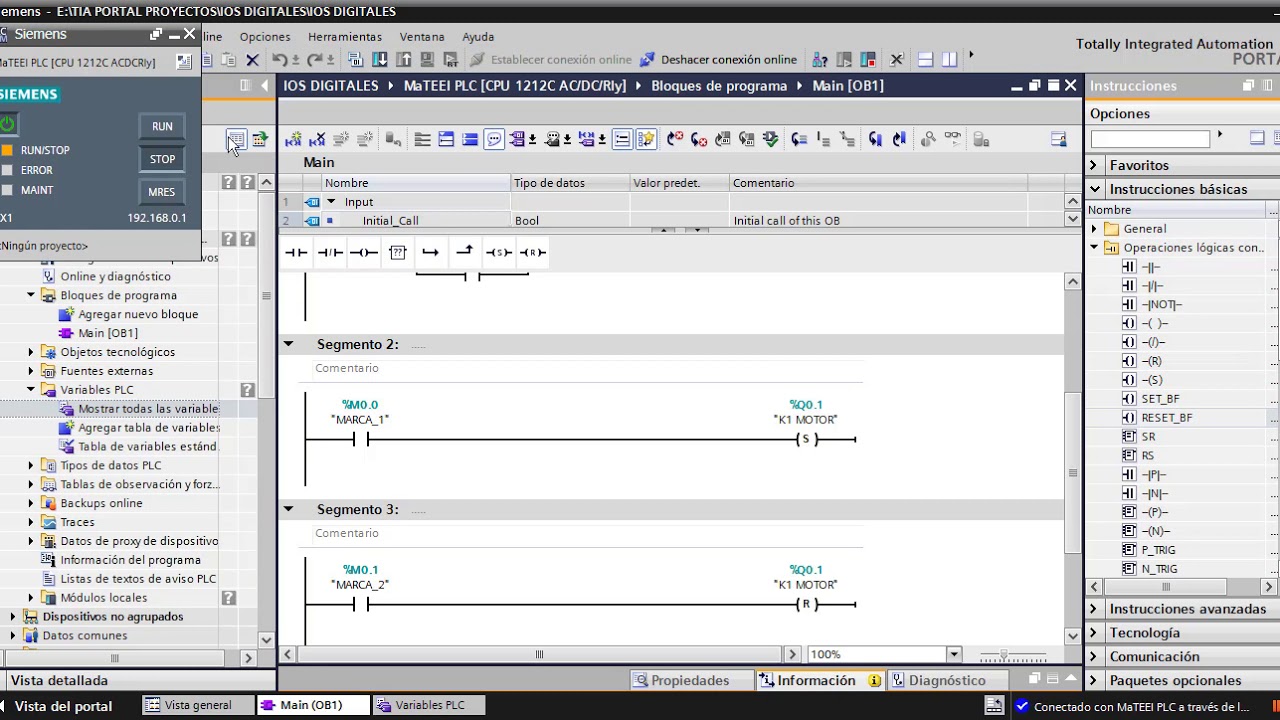1280x720 pixels.
Task: Click the disconnect online icon
Action: 647,60
